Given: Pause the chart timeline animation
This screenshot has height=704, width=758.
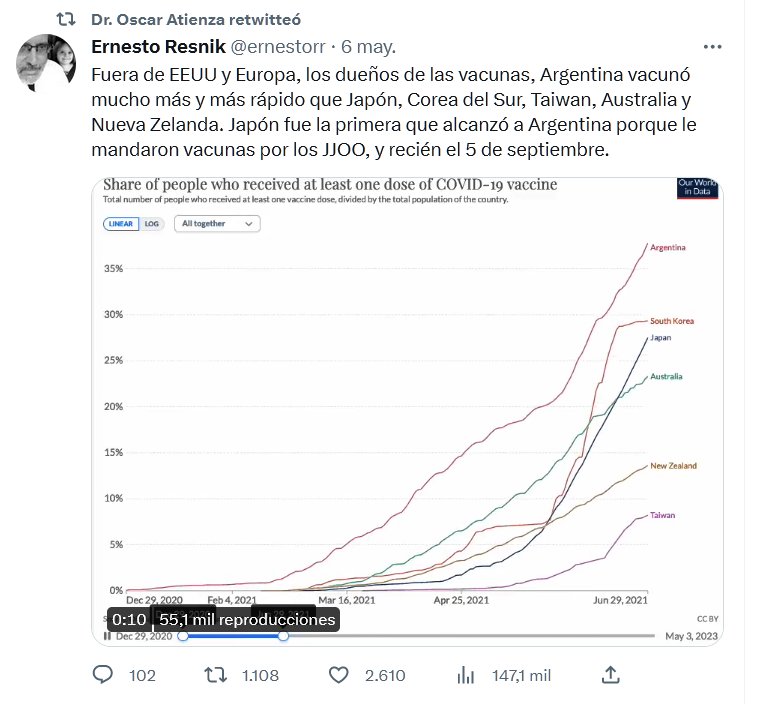Looking at the screenshot, I should (x=107, y=635).
